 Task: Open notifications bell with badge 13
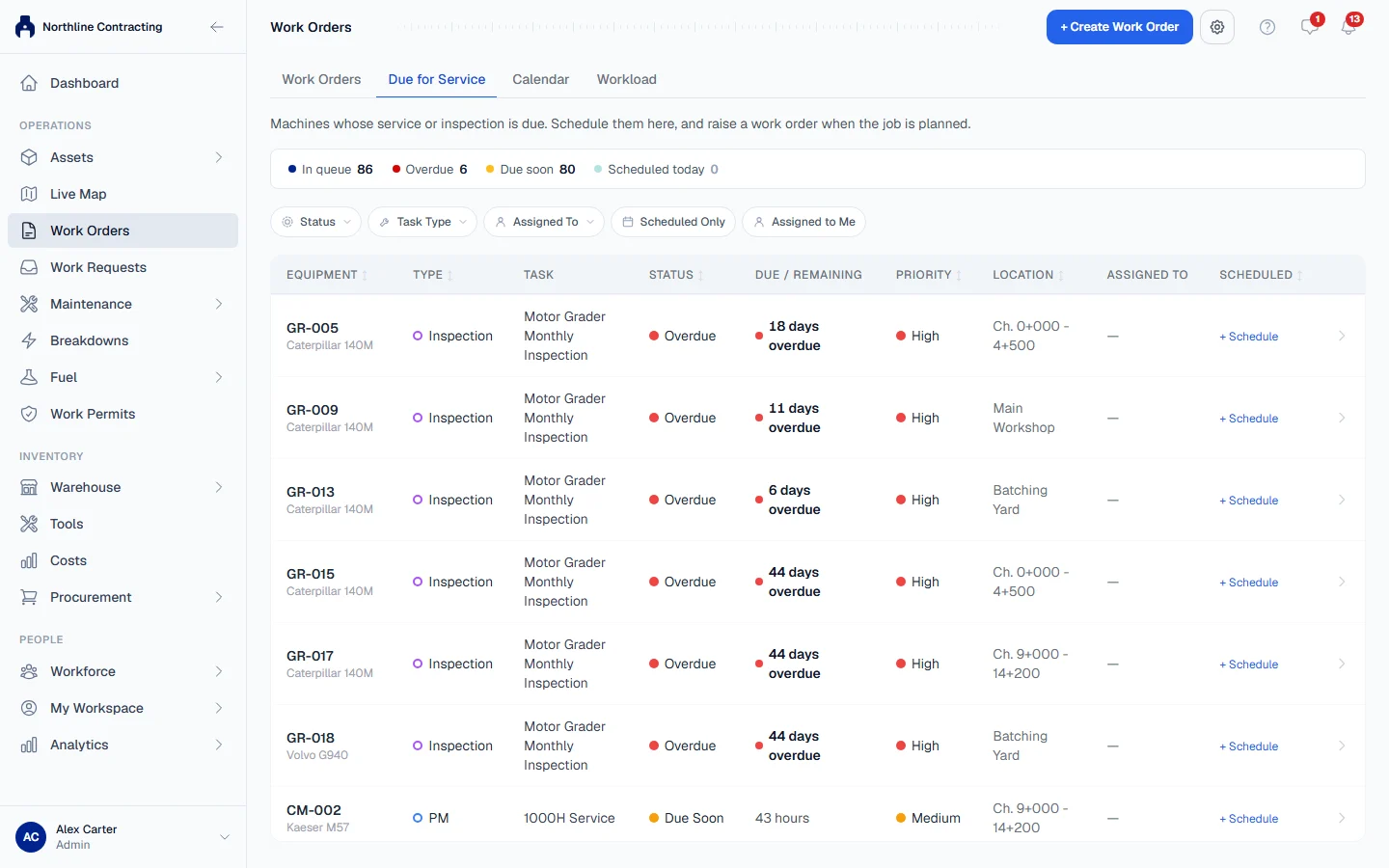coord(1349,26)
